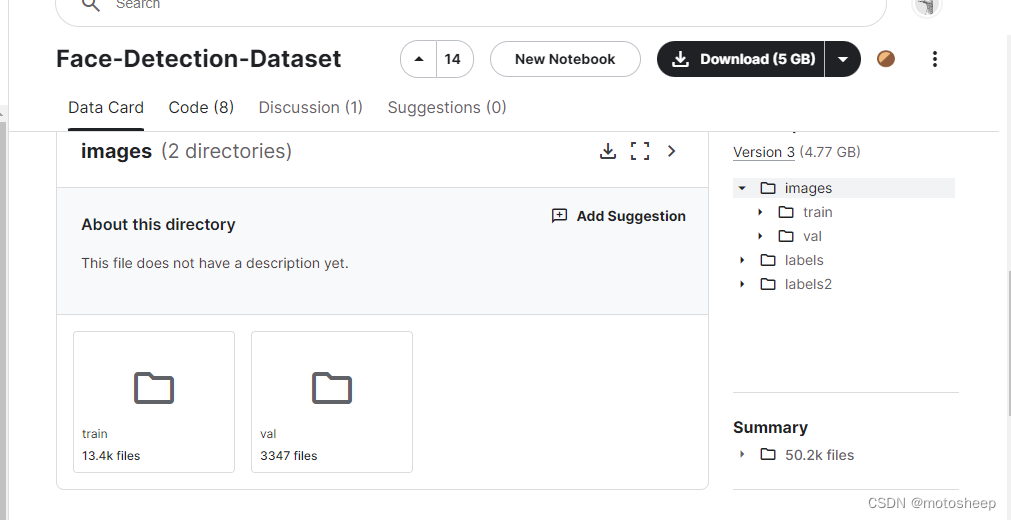Expand the train folder in tree

pyautogui.click(x=760, y=212)
